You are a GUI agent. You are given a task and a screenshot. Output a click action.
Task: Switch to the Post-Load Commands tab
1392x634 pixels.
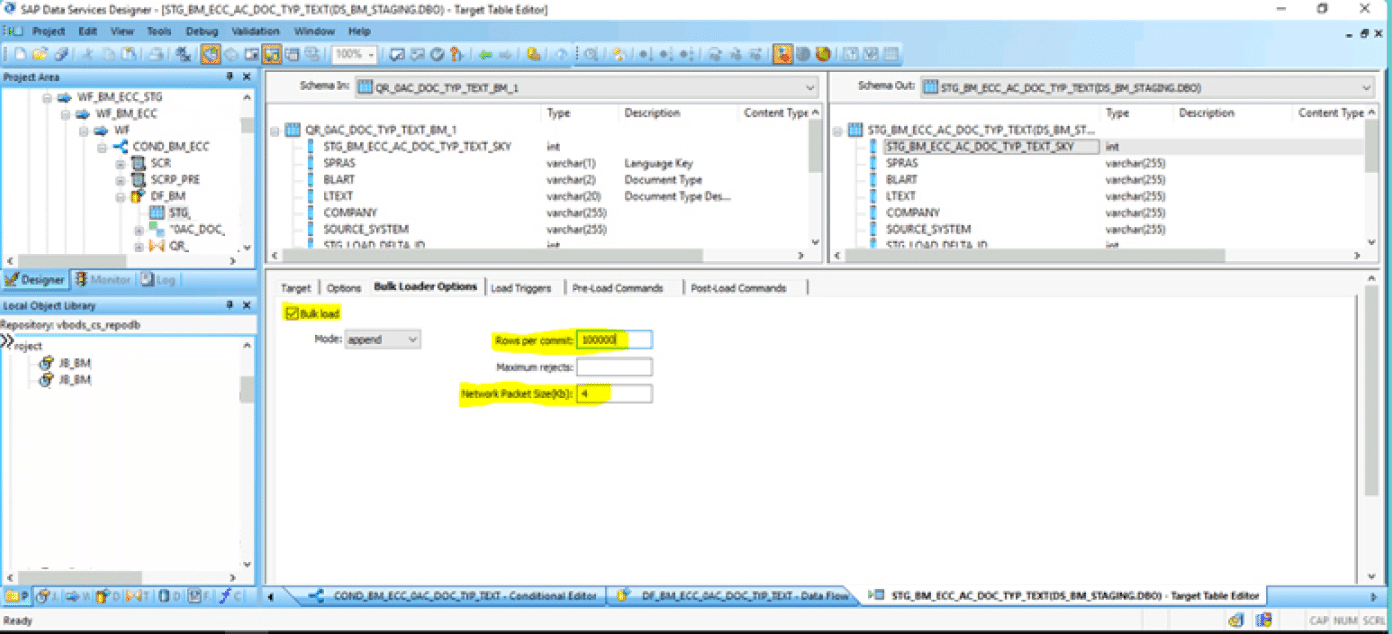[738, 288]
